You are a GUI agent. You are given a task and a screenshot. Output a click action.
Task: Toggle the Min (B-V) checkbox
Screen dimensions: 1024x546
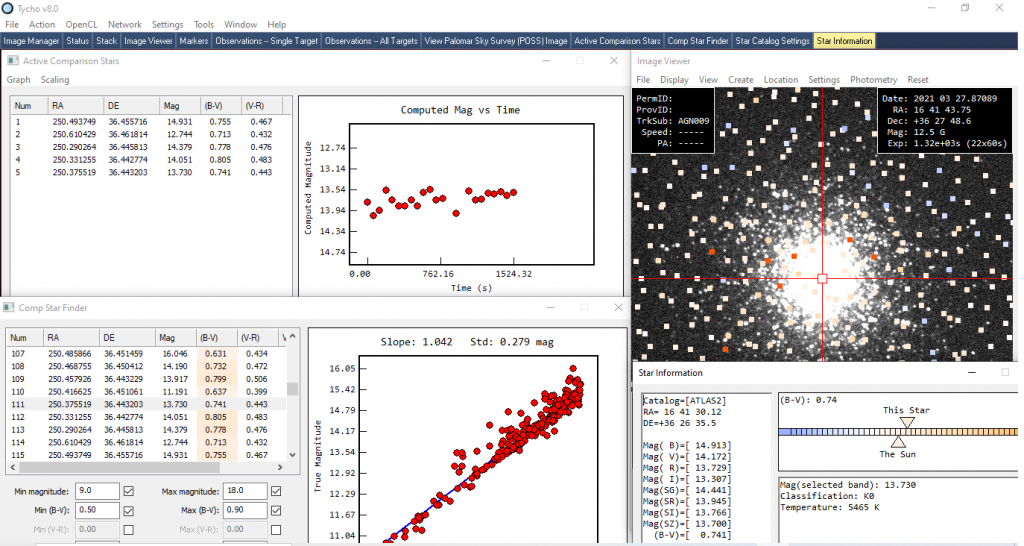click(129, 510)
